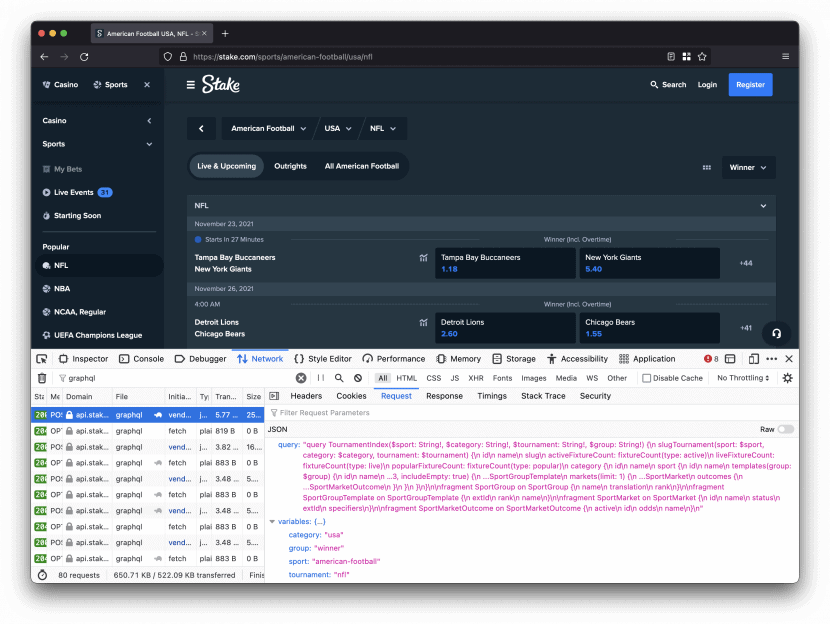Expand the Sports sidebar section
Screen dimensions: 830x624
click(x=149, y=144)
